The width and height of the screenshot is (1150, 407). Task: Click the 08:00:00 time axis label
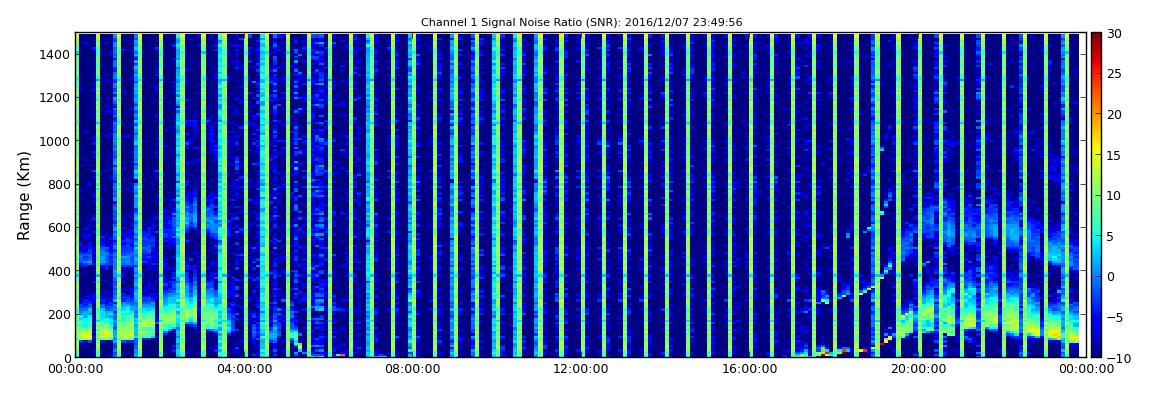click(x=414, y=369)
